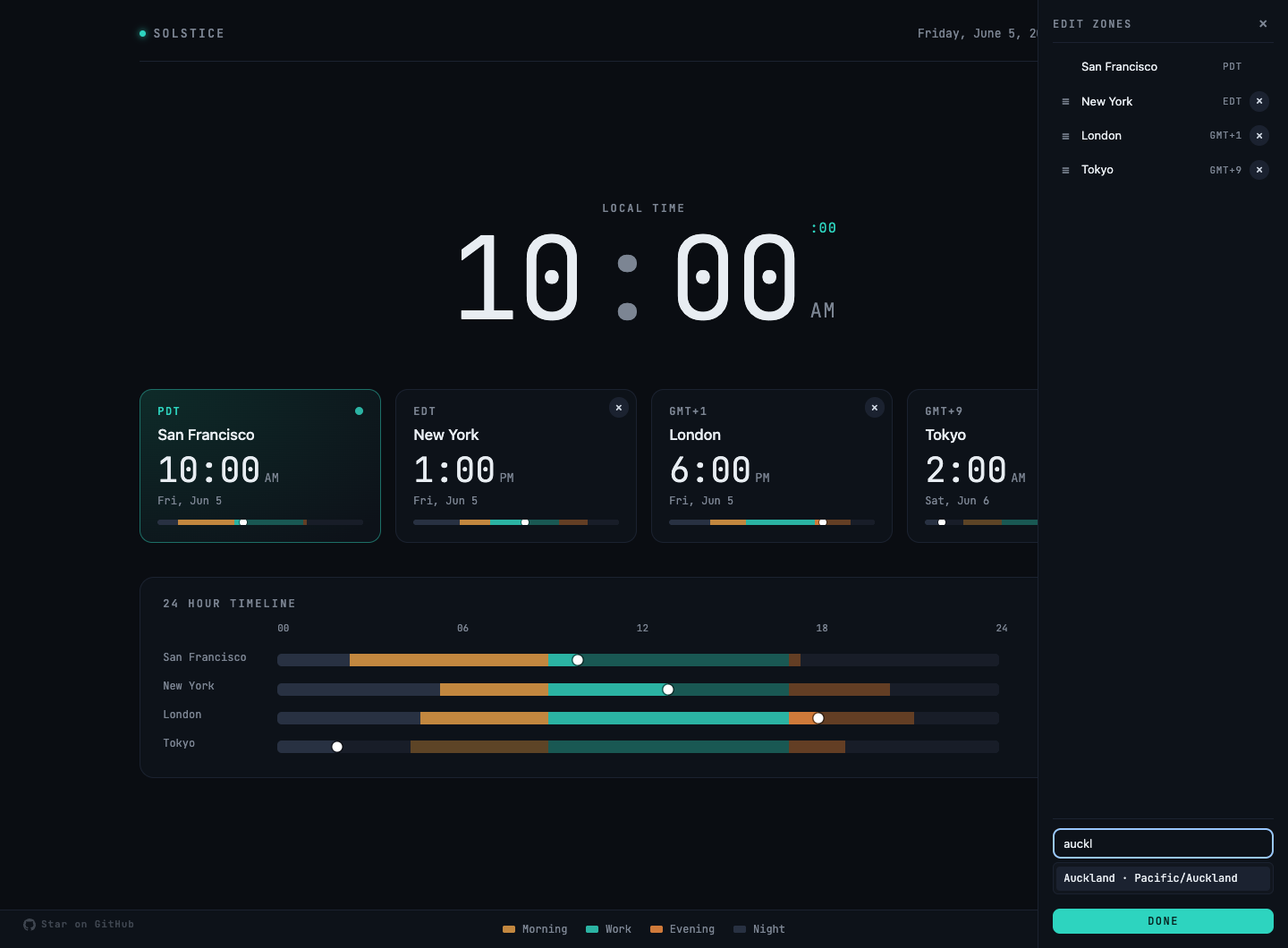Image resolution: width=1288 pixels, height=948 pixels.
Task: Click the London timeline row label
Action: [x=182, y=715]
